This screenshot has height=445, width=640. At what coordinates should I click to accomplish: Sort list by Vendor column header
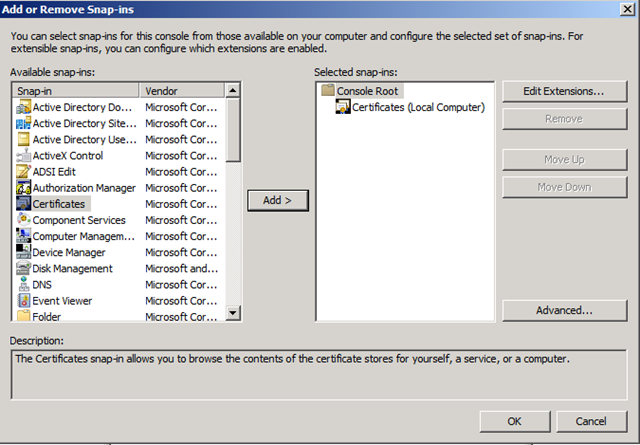click(x=182, y=91)
